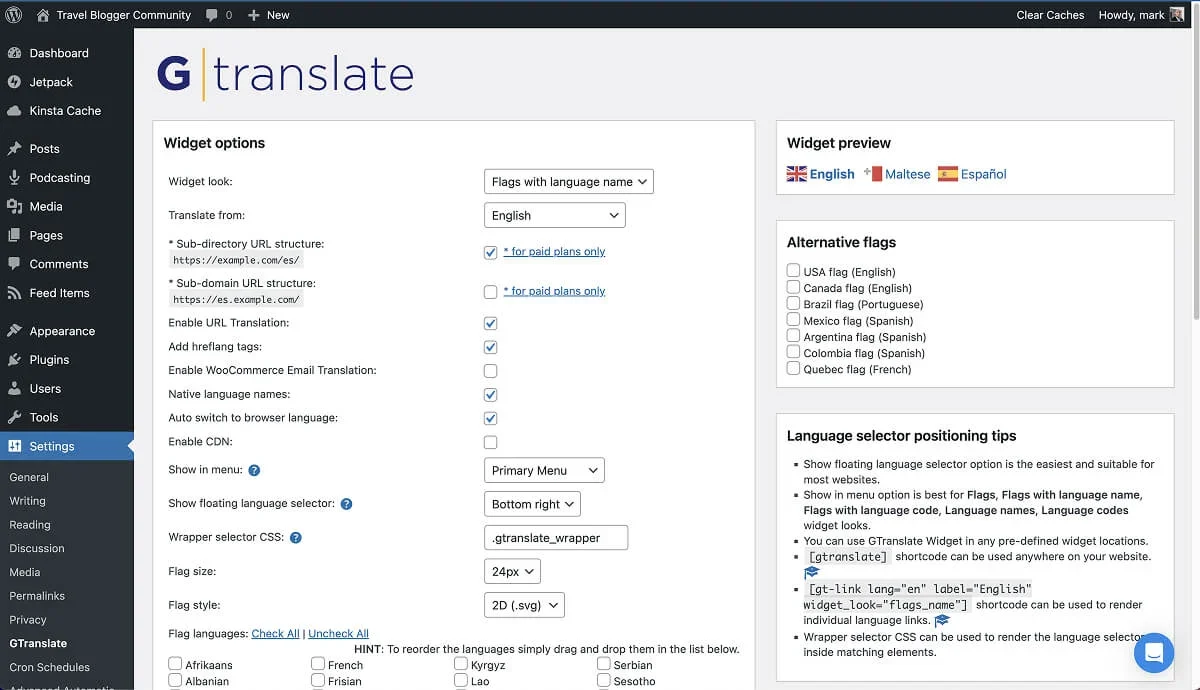Click the Wrapper selector CSS text field
Viewport: 1200px width, 690px height.
[x=555, y=538]
